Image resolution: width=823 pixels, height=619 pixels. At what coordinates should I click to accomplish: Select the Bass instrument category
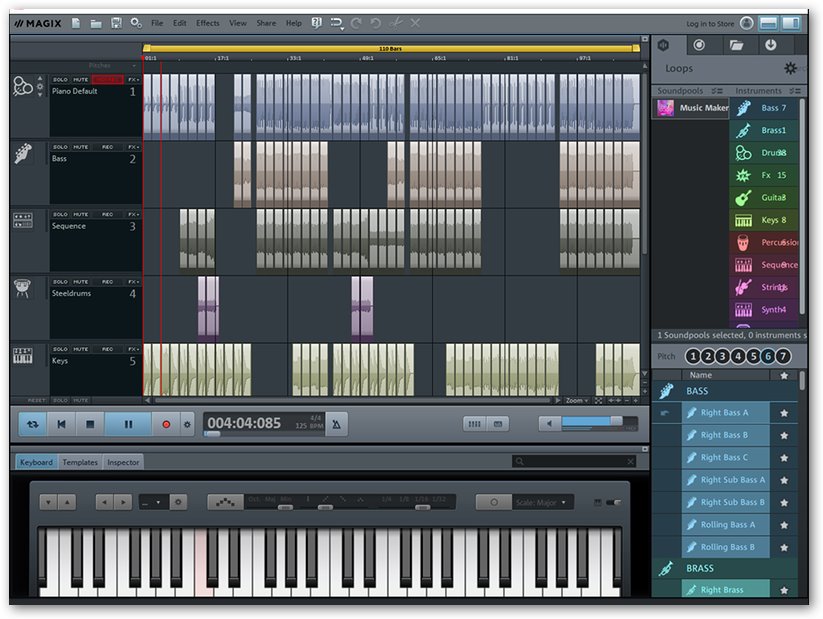click(764, 108)
